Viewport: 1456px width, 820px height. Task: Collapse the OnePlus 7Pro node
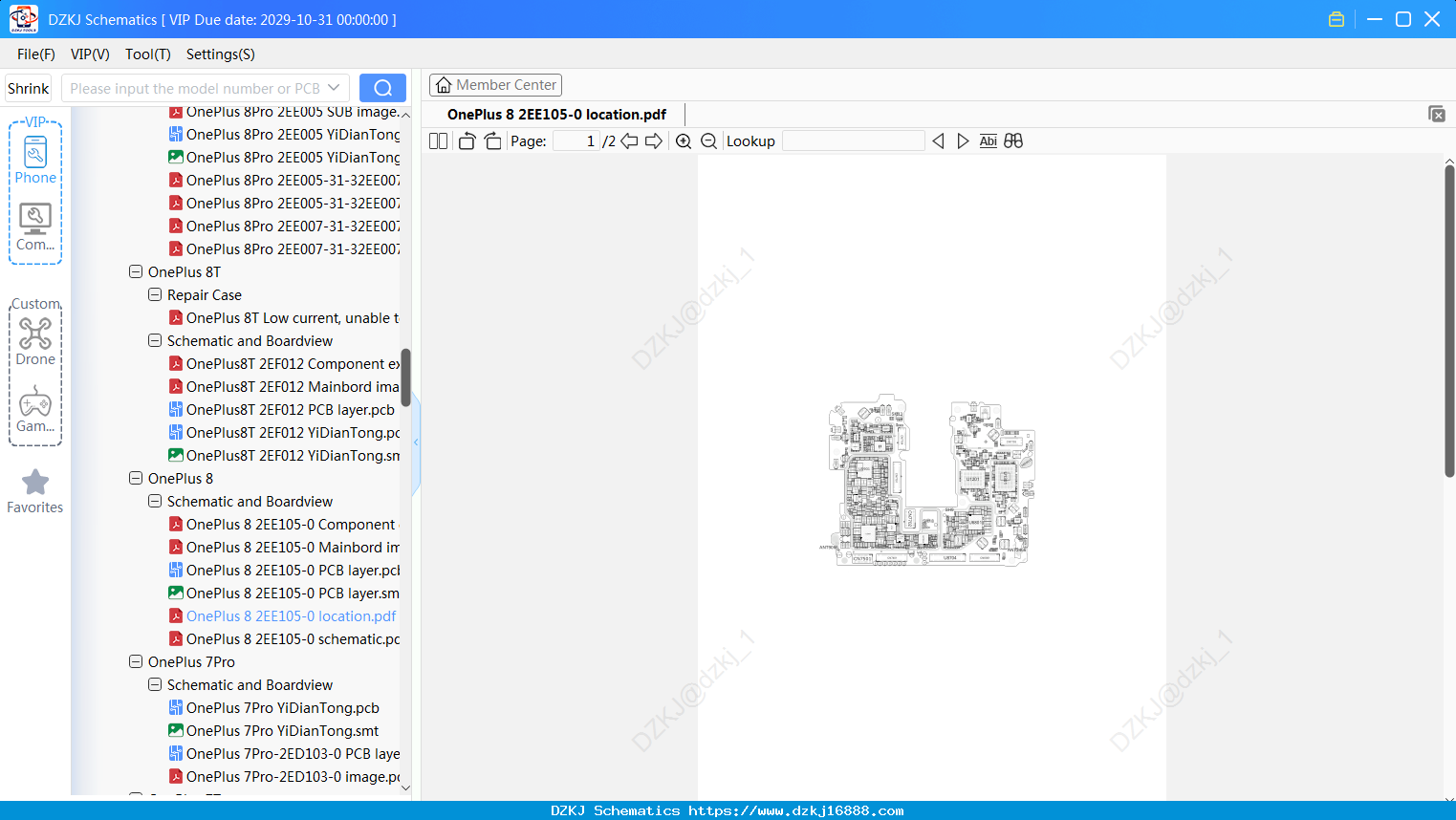coord(136,661)
